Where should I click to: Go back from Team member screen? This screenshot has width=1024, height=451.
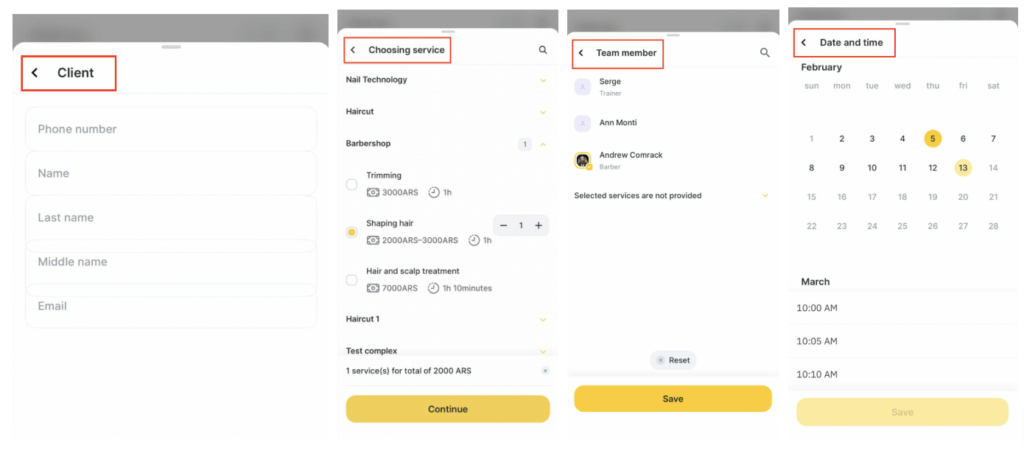(581, 53)
